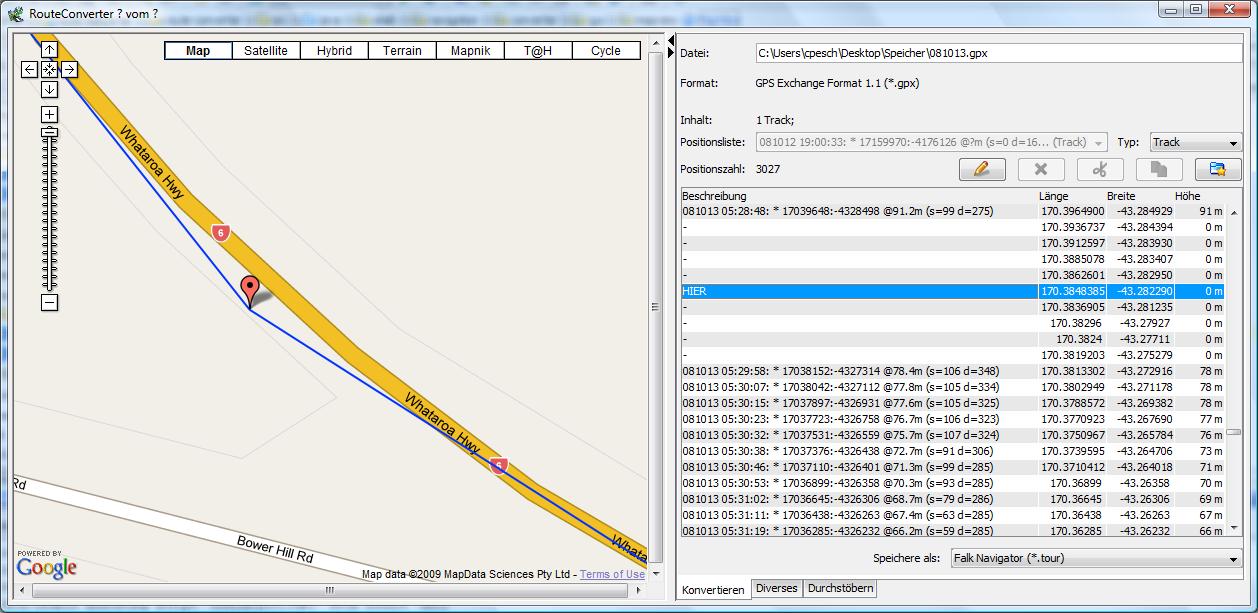Sort by the Höhe column header
This screenshot has height=613, width=1258.
pyautogui.click(x=1199, y=196)
